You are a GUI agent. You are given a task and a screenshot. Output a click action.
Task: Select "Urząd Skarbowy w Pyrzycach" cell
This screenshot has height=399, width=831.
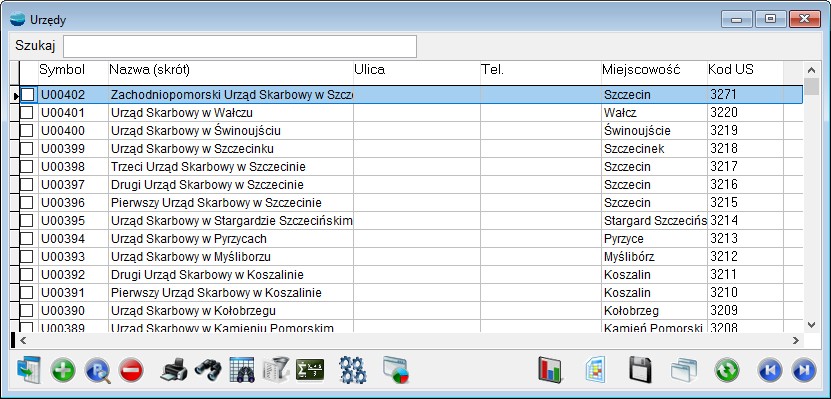click(x=231, y=239)
